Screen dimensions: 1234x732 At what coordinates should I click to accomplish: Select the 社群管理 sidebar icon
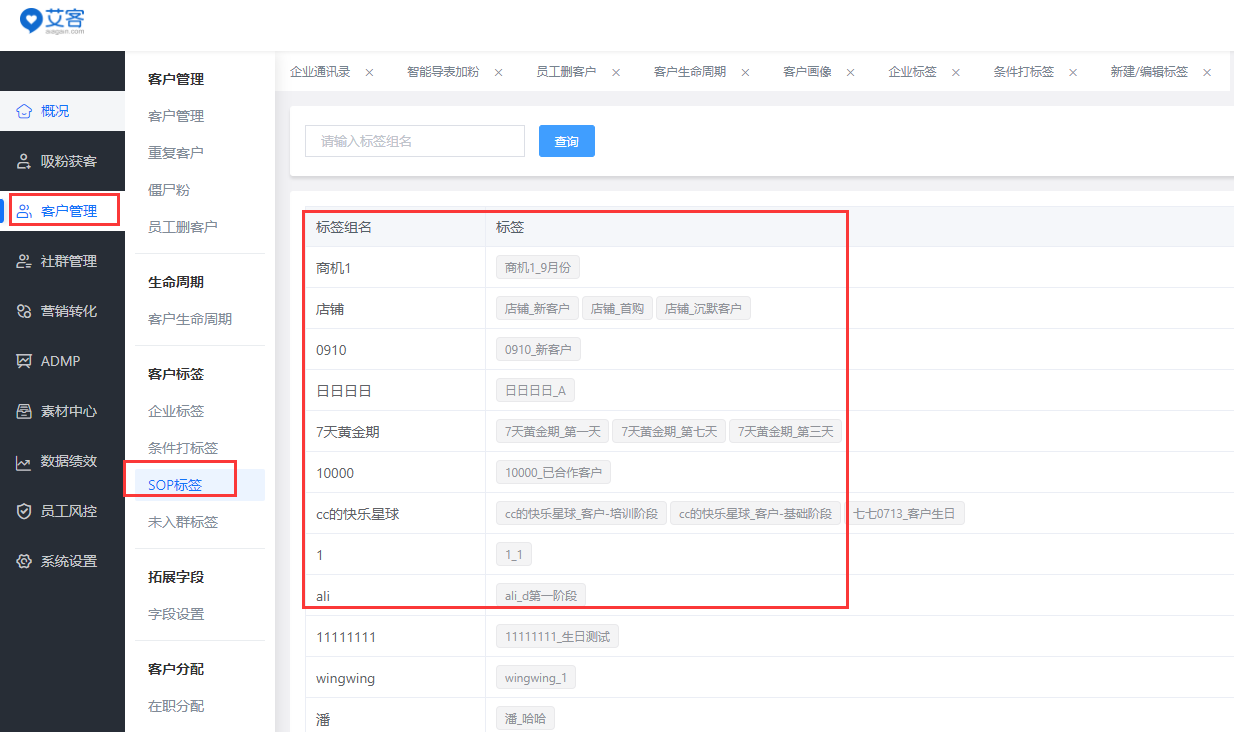click(x=24, y=261)
